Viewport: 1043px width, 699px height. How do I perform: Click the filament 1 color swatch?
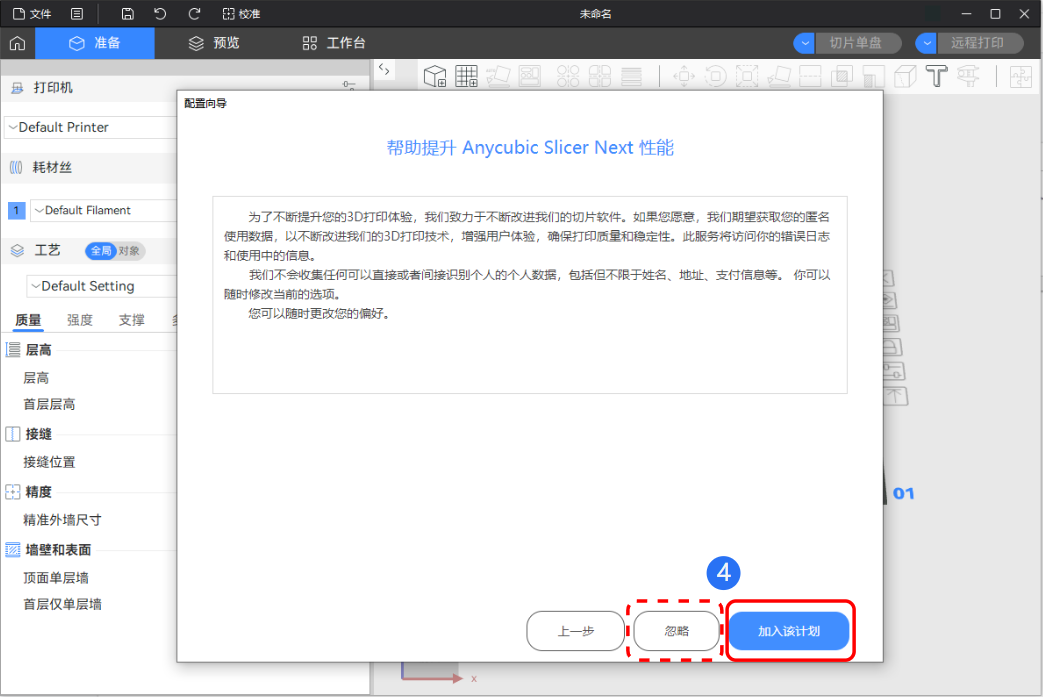click(17, 210)
